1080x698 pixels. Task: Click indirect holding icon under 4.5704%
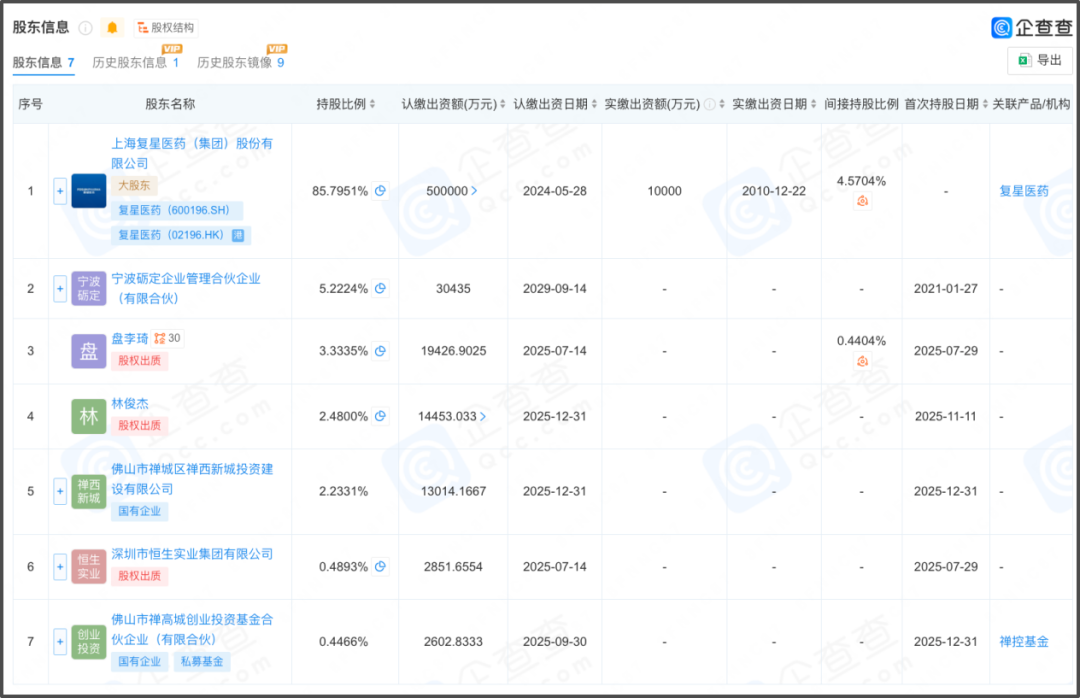click(x=862, y=201)
